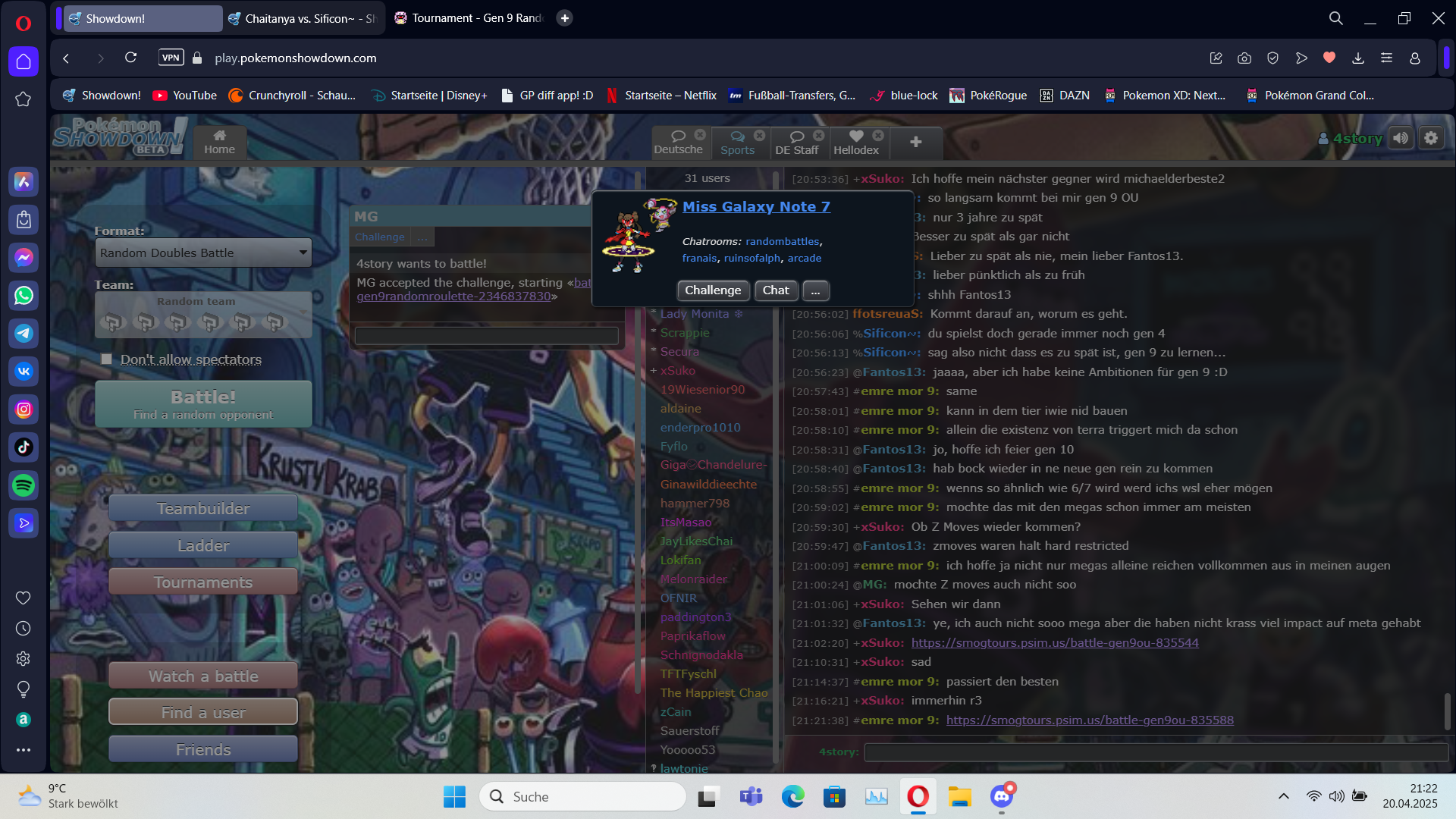Reload the Pokemon Showdown page

click(x=130, y=58)
